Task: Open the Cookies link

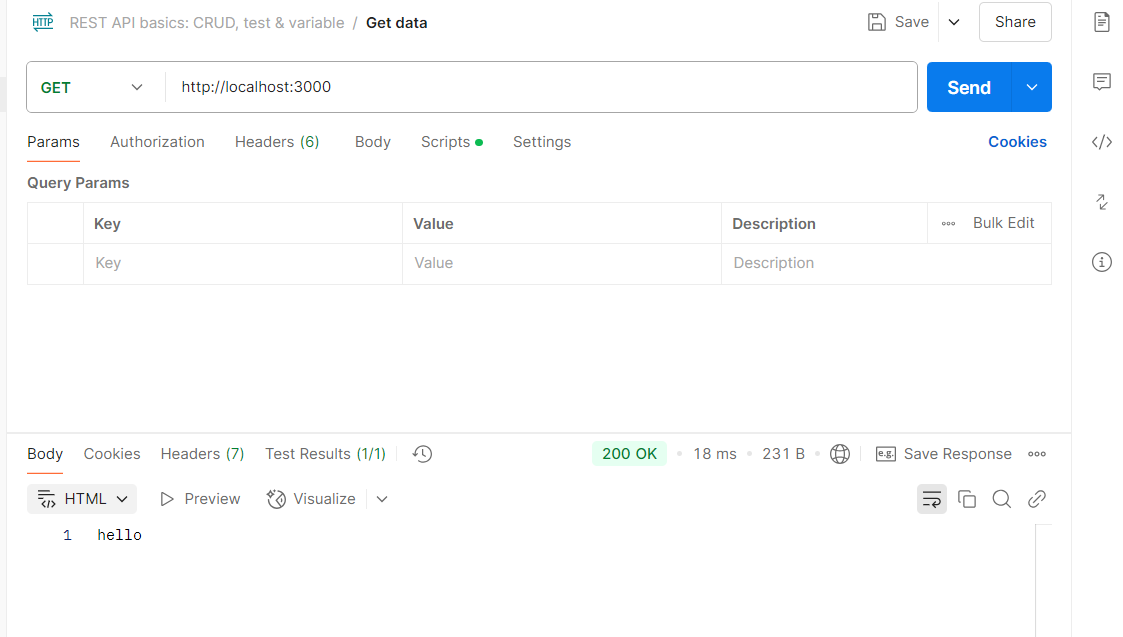Action: [1017, 142]
